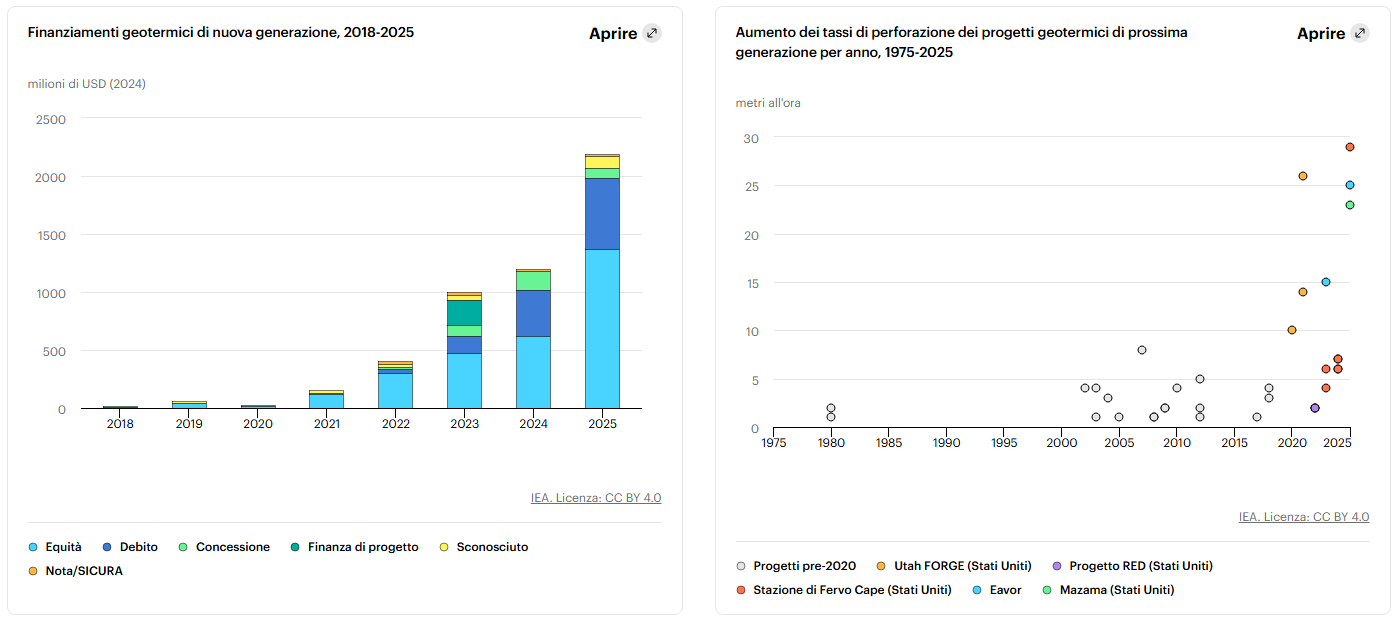Click the highest red scatter point in 2025
The image size is (1398, 621).
coord(1349,147)
